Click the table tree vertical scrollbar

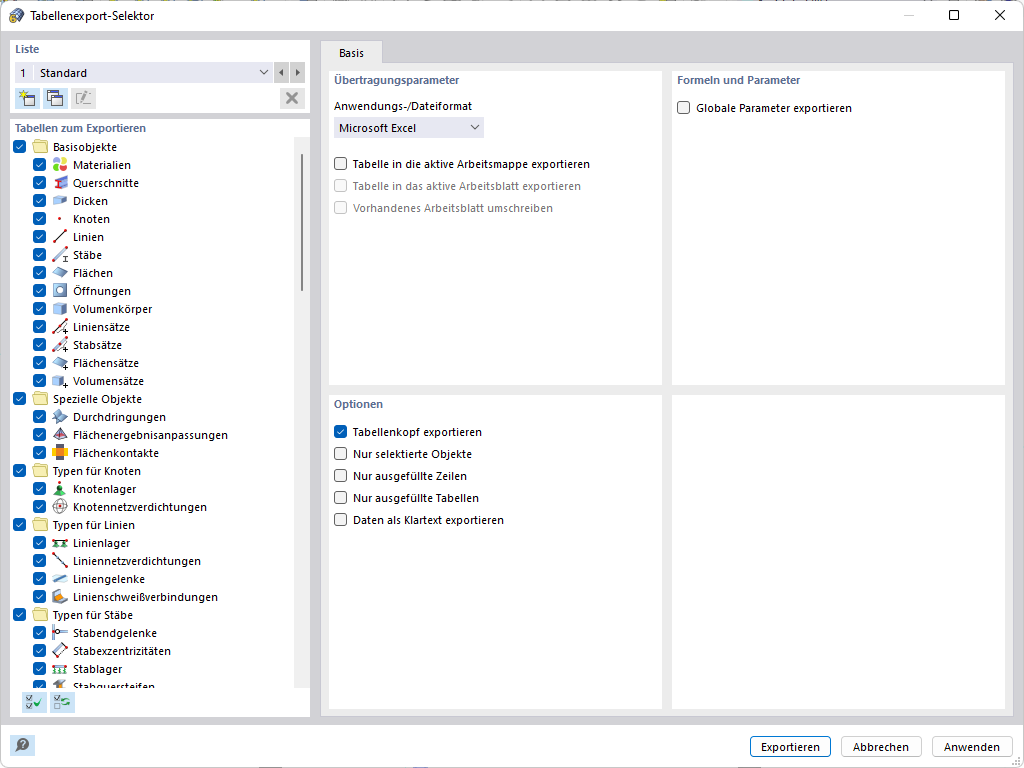[x=301, y=220]
